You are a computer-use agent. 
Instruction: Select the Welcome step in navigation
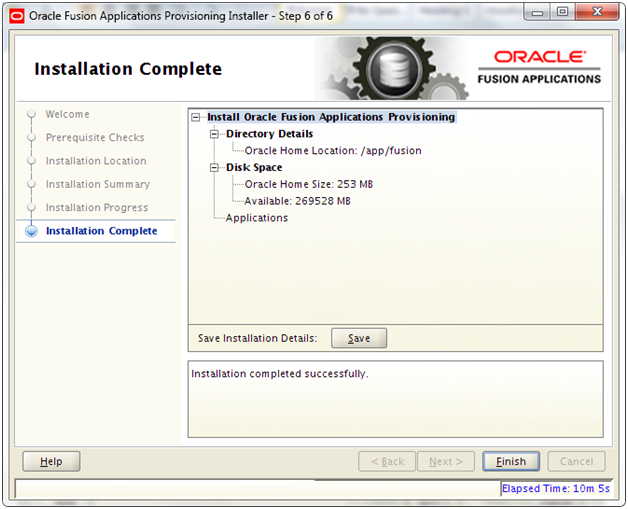click(67, 114)
